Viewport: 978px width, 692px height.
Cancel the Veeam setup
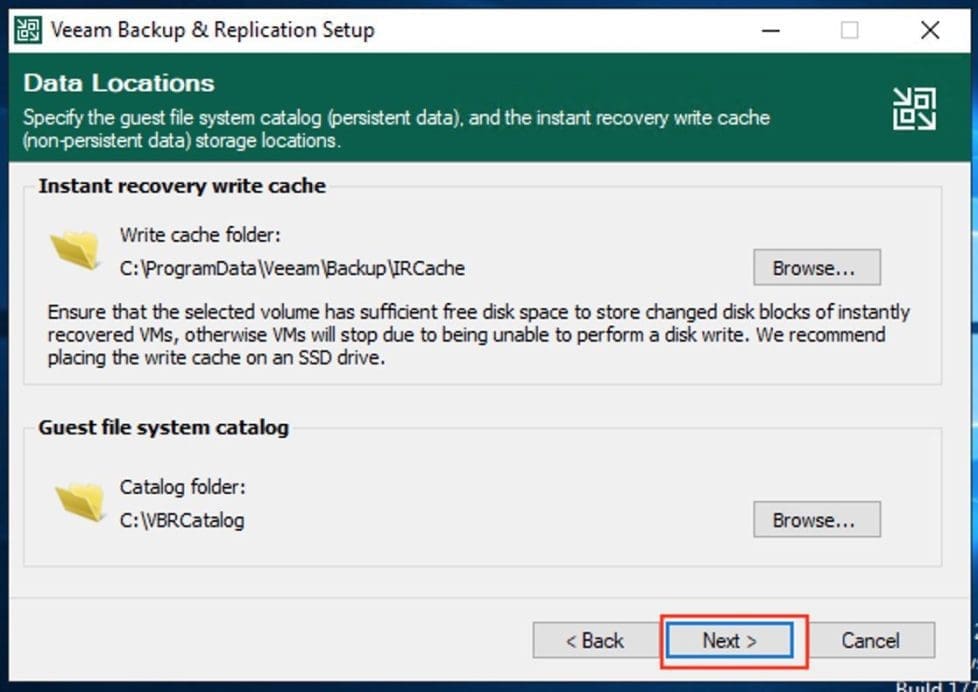(x=870, y=640)
